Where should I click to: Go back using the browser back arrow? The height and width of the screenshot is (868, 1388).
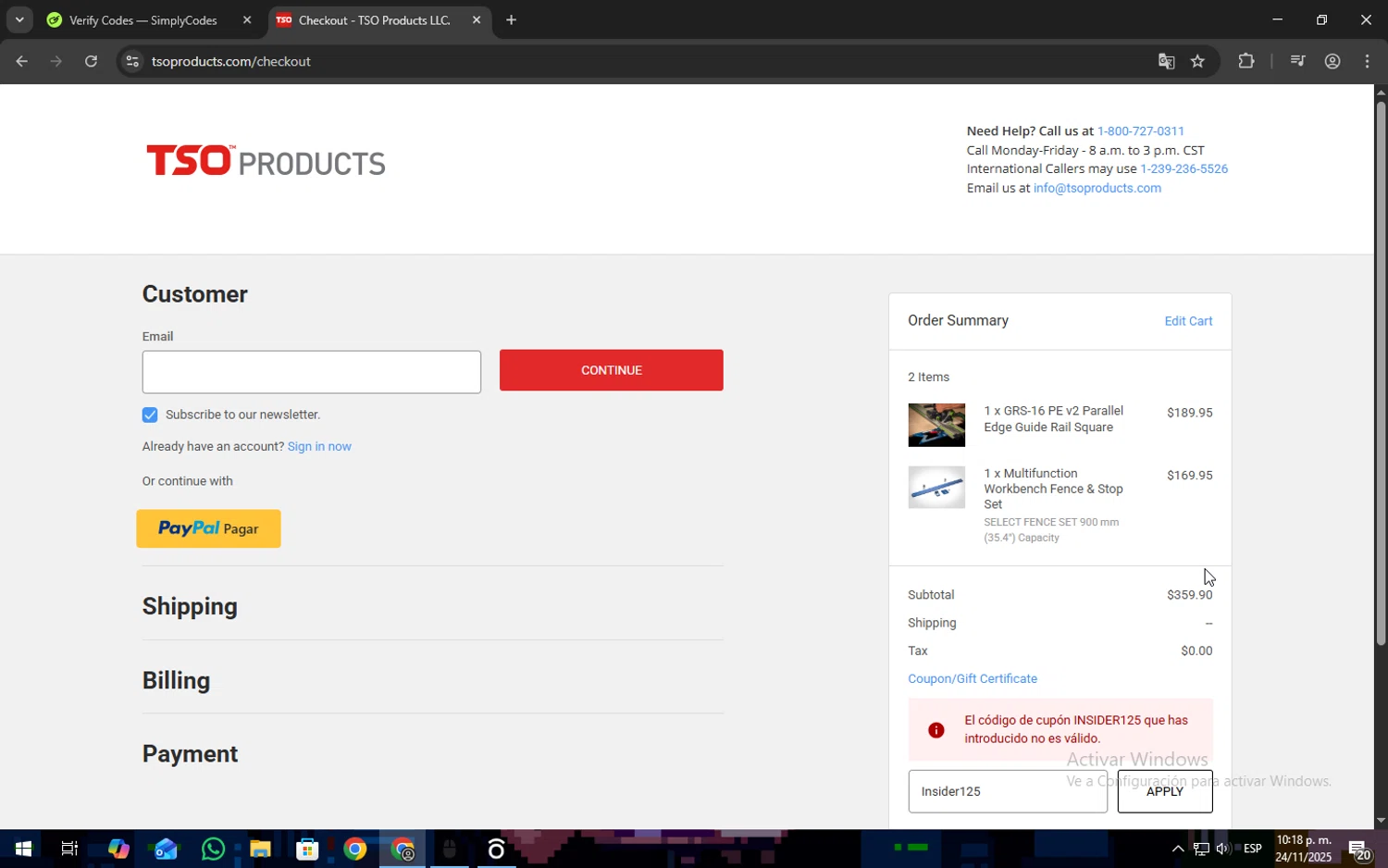(21, 62)
